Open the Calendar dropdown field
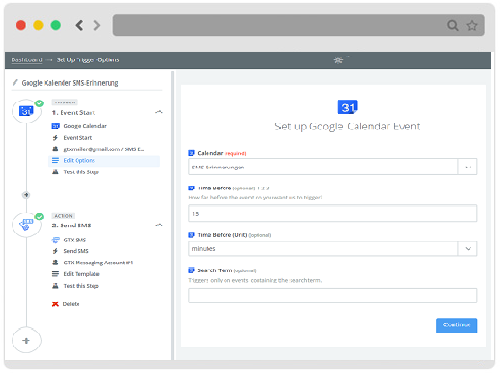 tap(332, 167)
